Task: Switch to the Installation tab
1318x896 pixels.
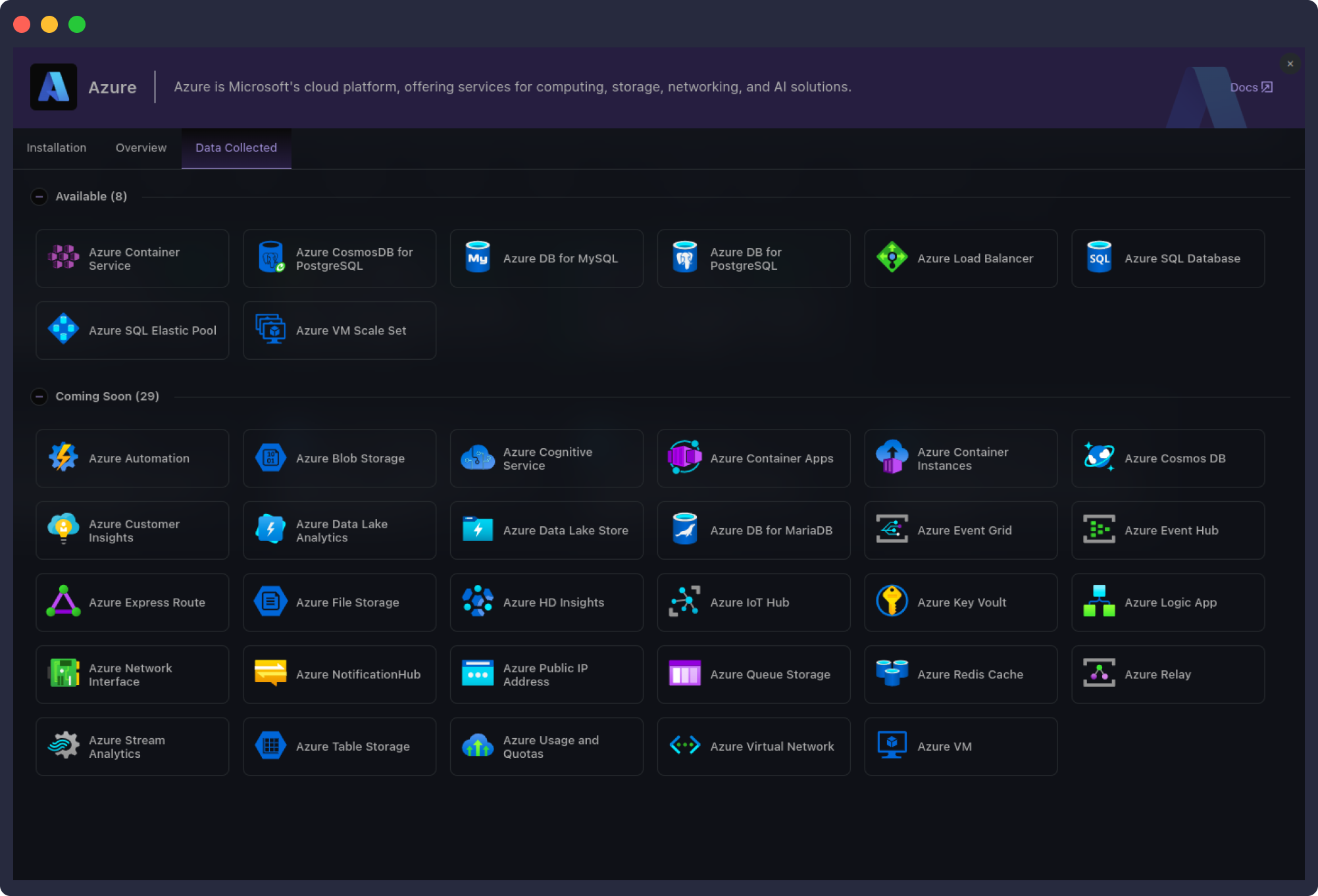Action: tap(56, 148)
